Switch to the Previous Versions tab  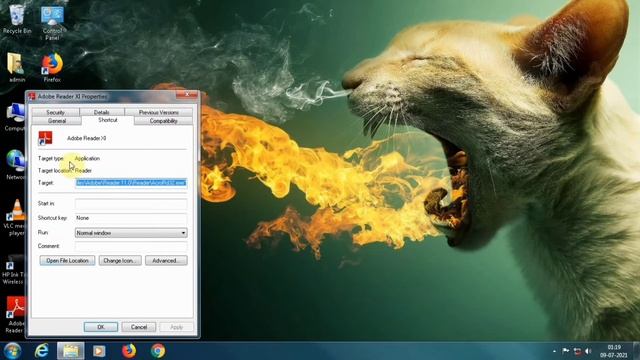pos(158,112)
